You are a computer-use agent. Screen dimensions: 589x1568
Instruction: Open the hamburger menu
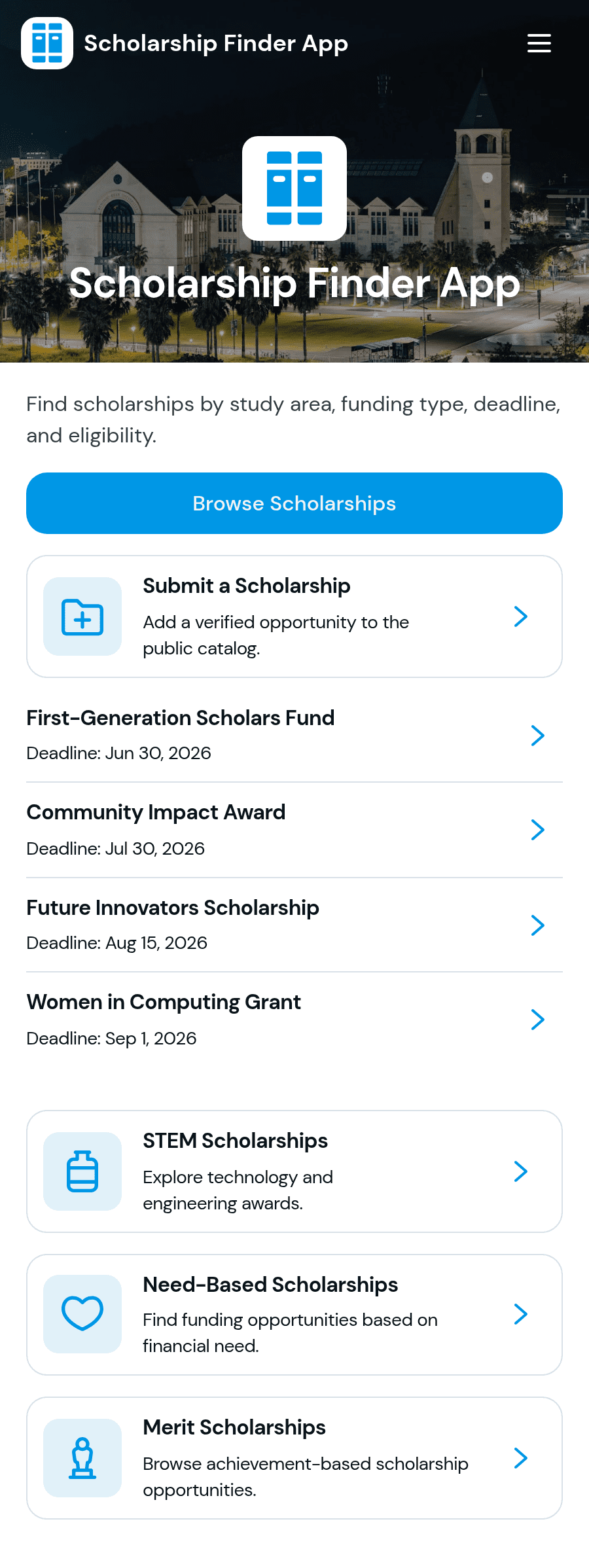pyautogui.click(x=539, y=43)
